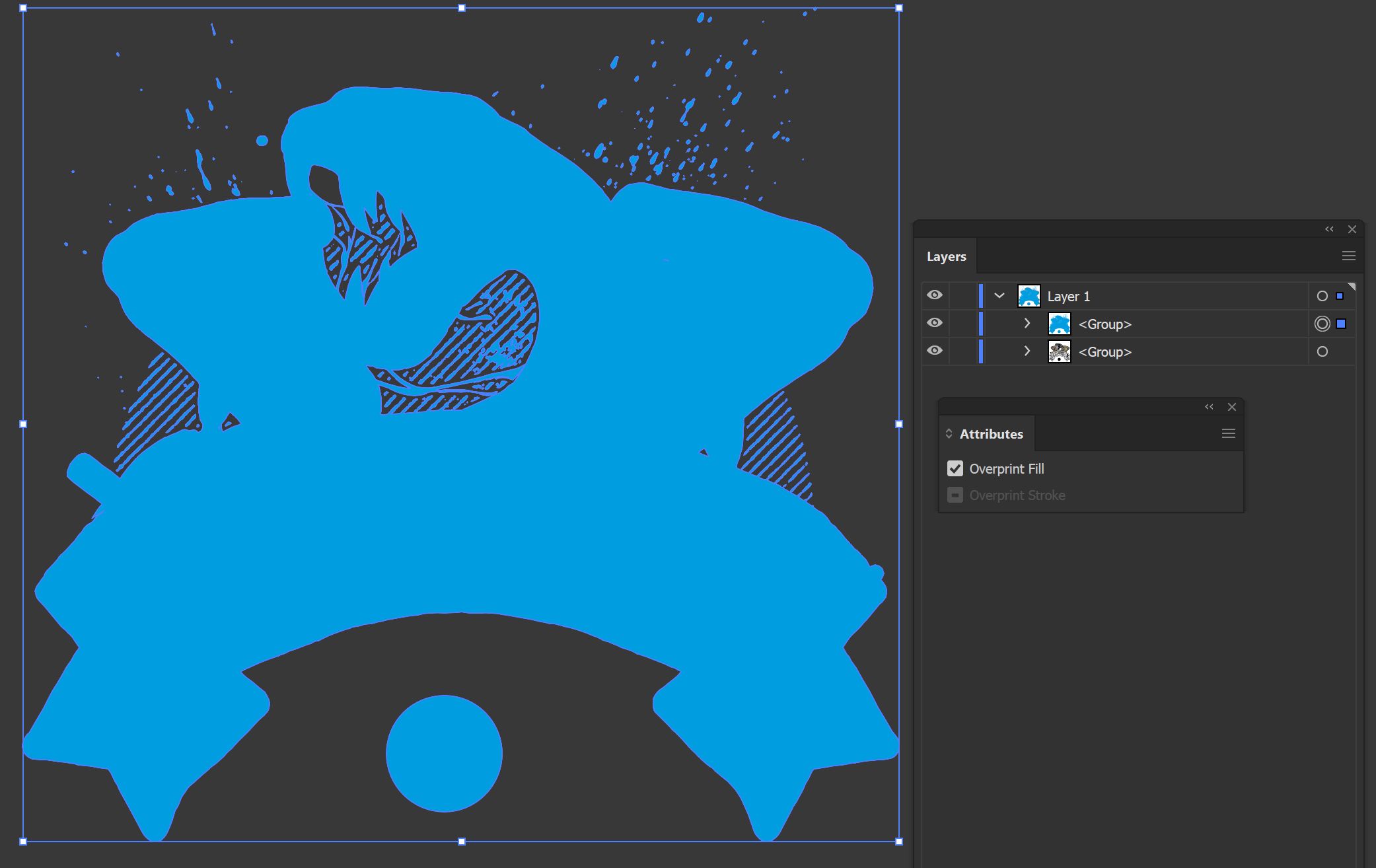Click the top-center selection handle
Viewport: 1376px width, 868px height.
click(462, 8)
